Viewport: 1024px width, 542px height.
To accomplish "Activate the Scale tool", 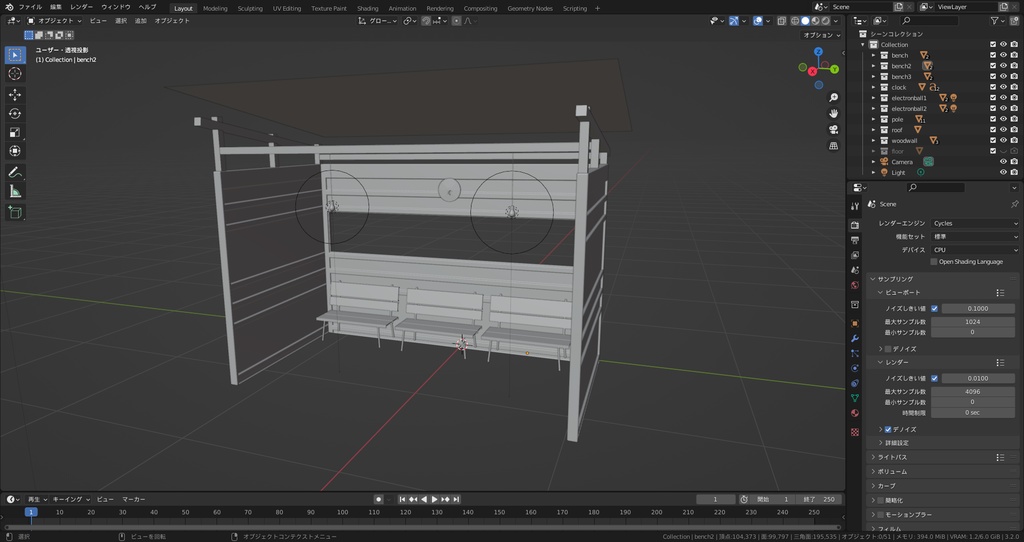I will 15,132.
